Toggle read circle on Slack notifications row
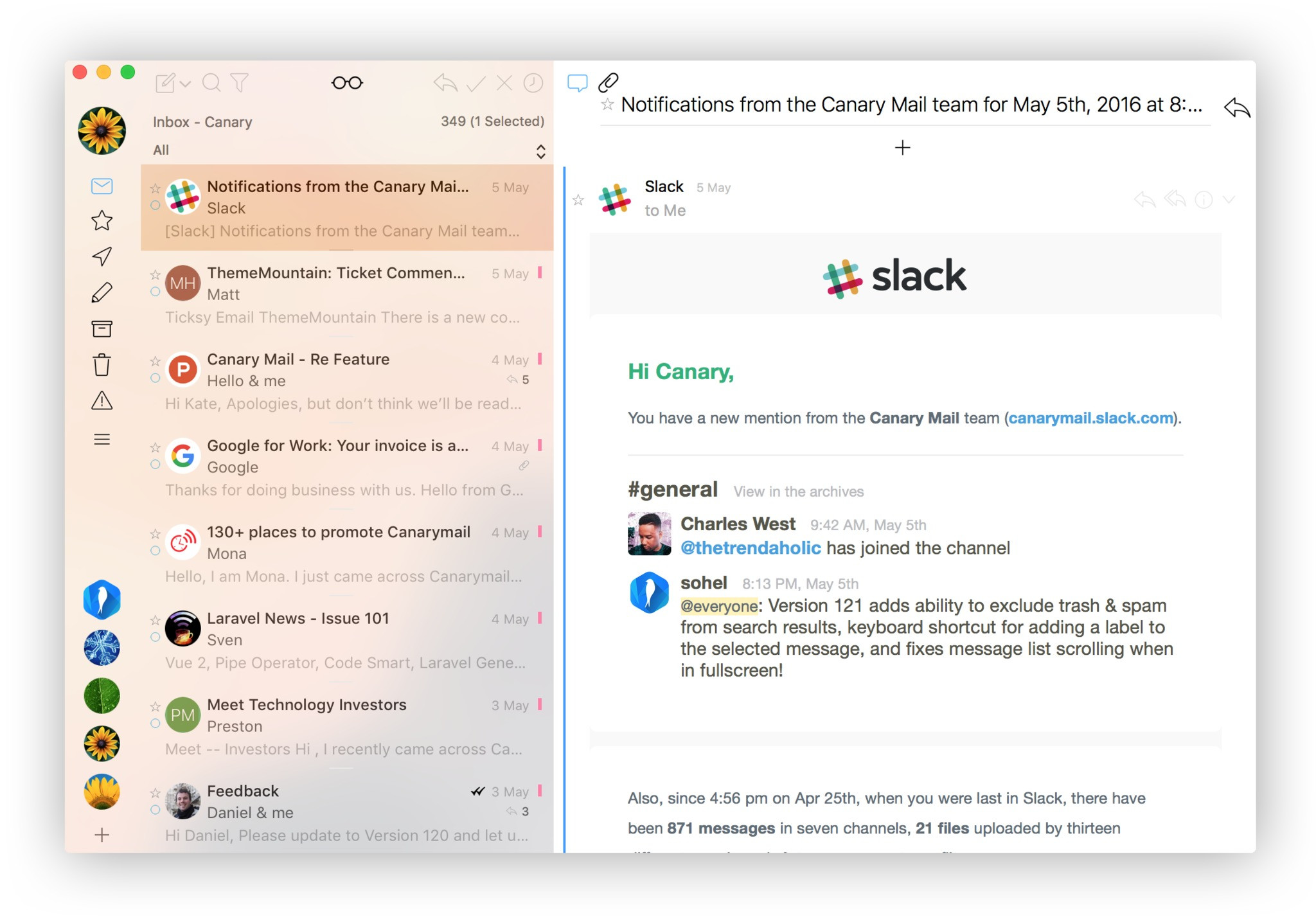This screenshot has height=917, width=1316. 155,206
